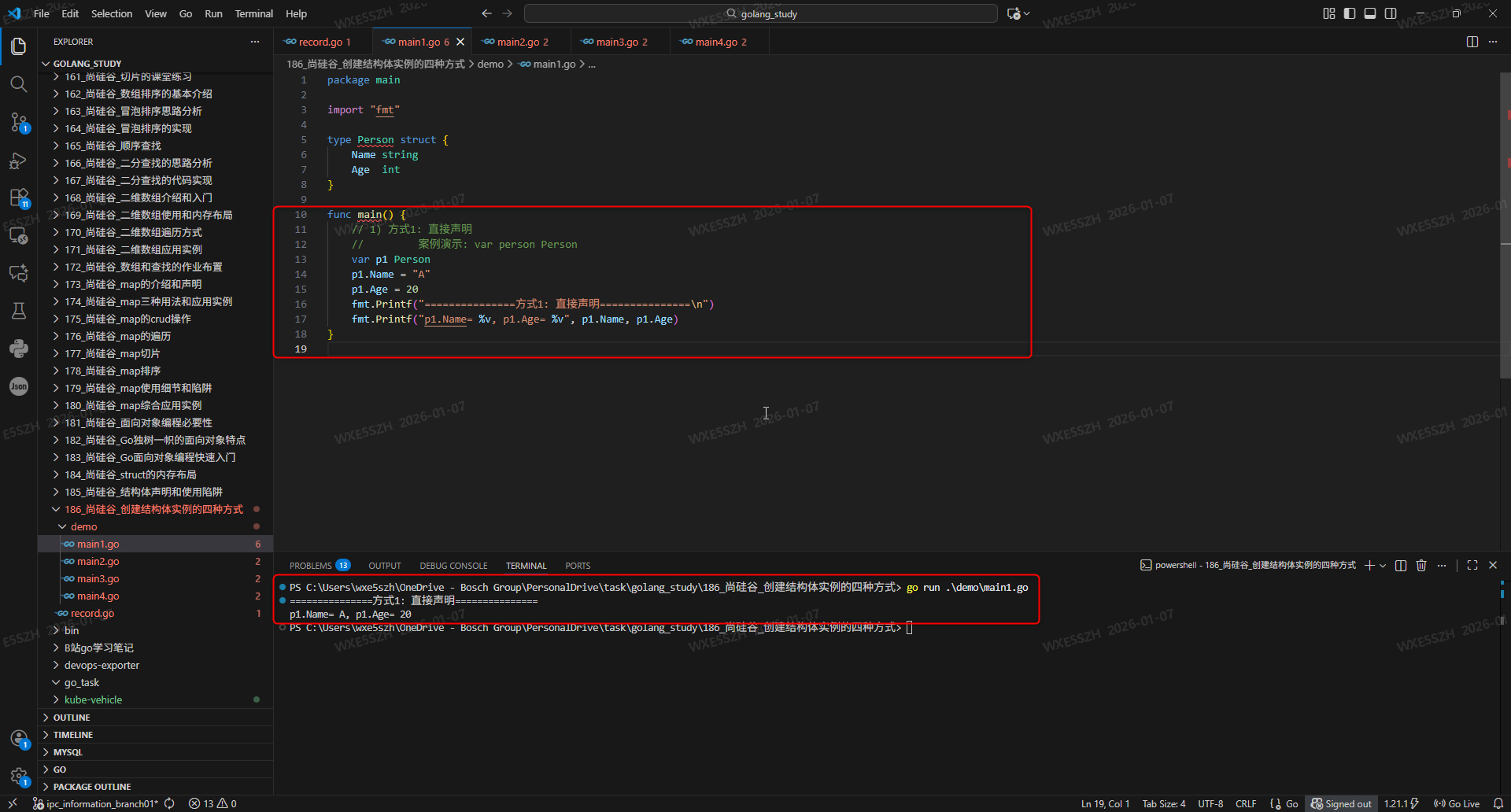Viewport: 1511px width, 812px height.
Task: Change the Go language mode in status bar
Action: click(1291, 803)
